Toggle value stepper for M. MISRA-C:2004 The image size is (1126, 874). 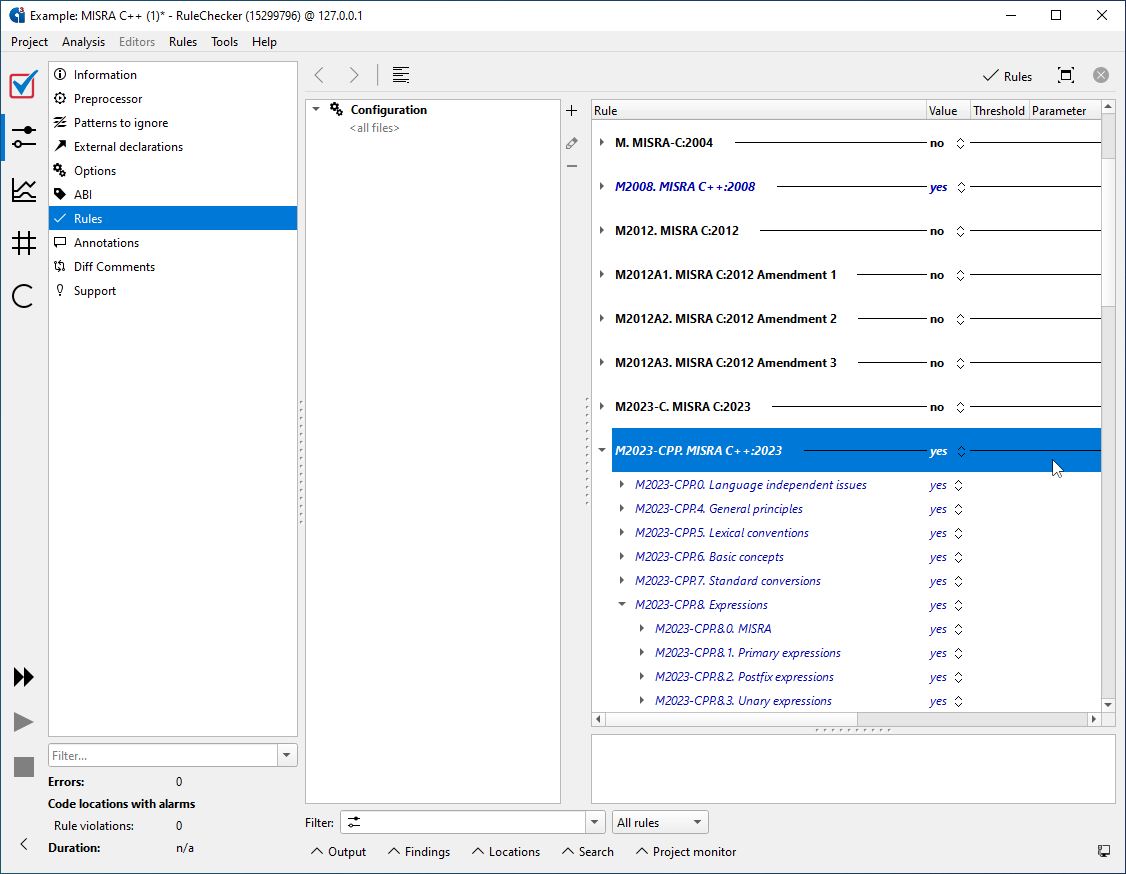[960, 144]
